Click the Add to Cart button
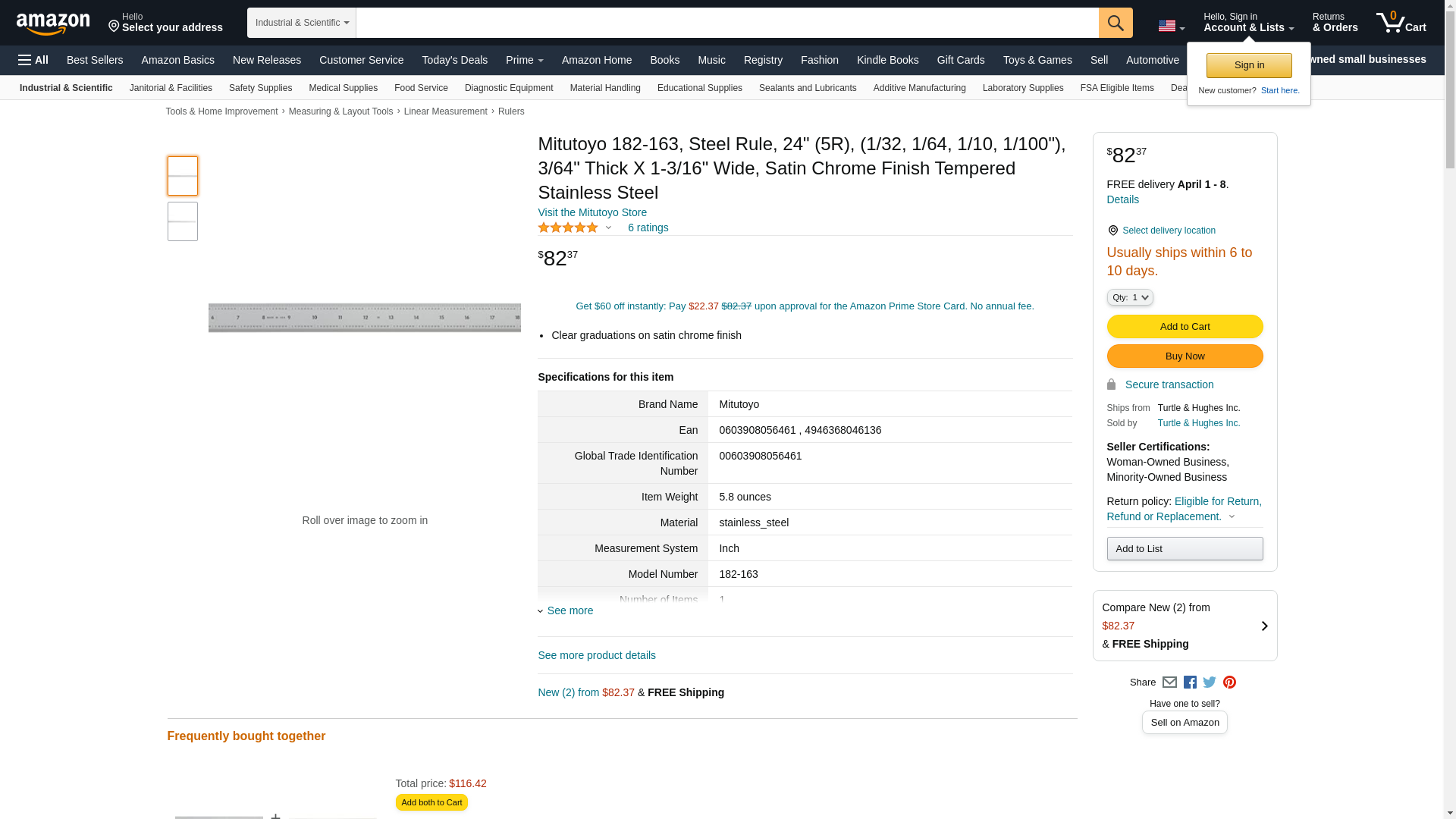This screenshot has width=1456, height=819. pyautogui.click(x=1185, y=327)
